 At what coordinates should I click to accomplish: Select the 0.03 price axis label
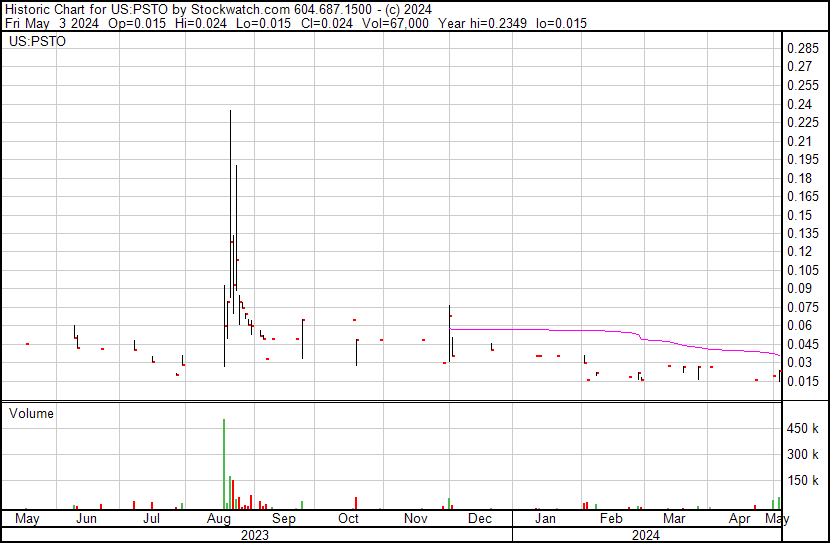pos(799,362)
